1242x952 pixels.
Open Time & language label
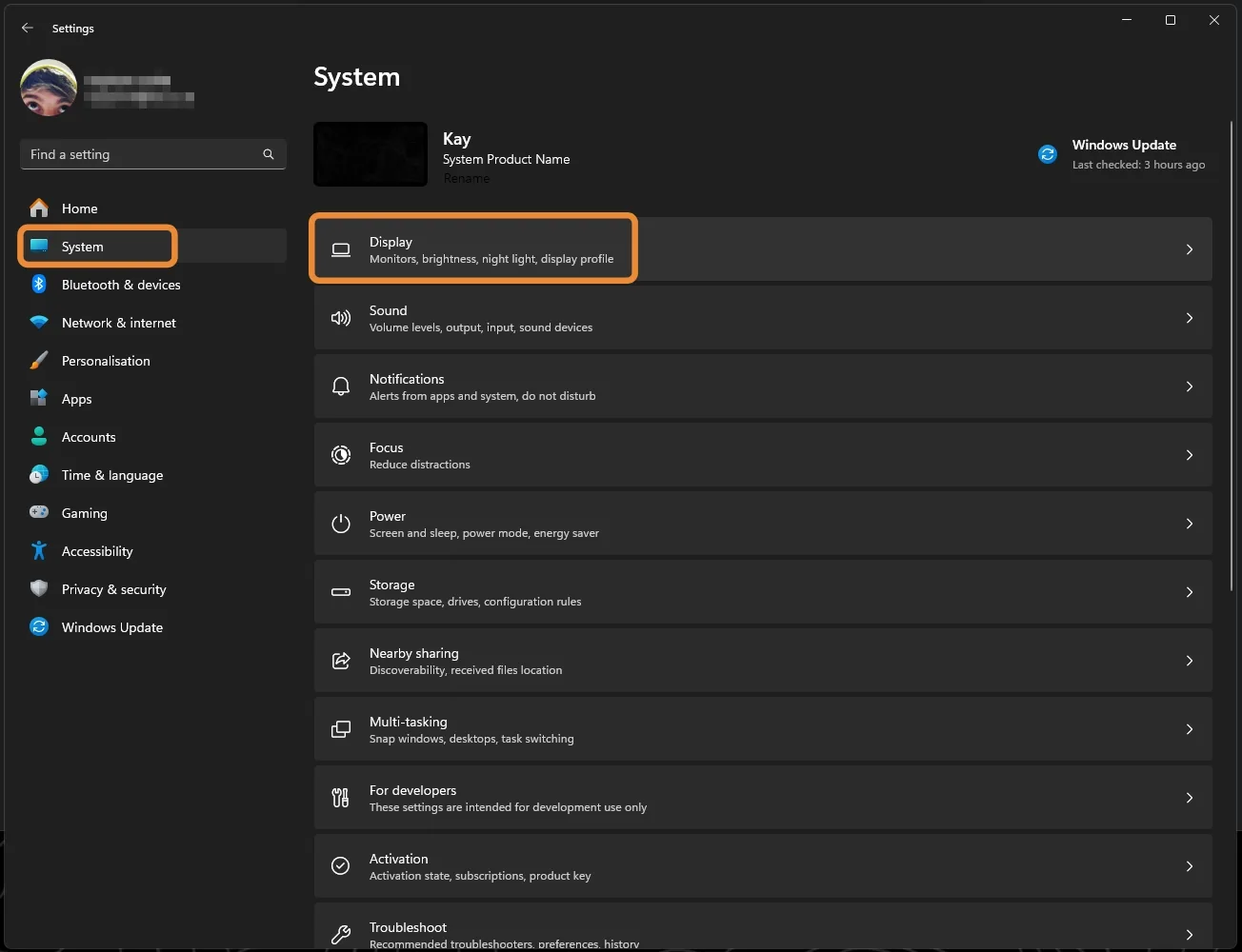[x=112, y=475]
